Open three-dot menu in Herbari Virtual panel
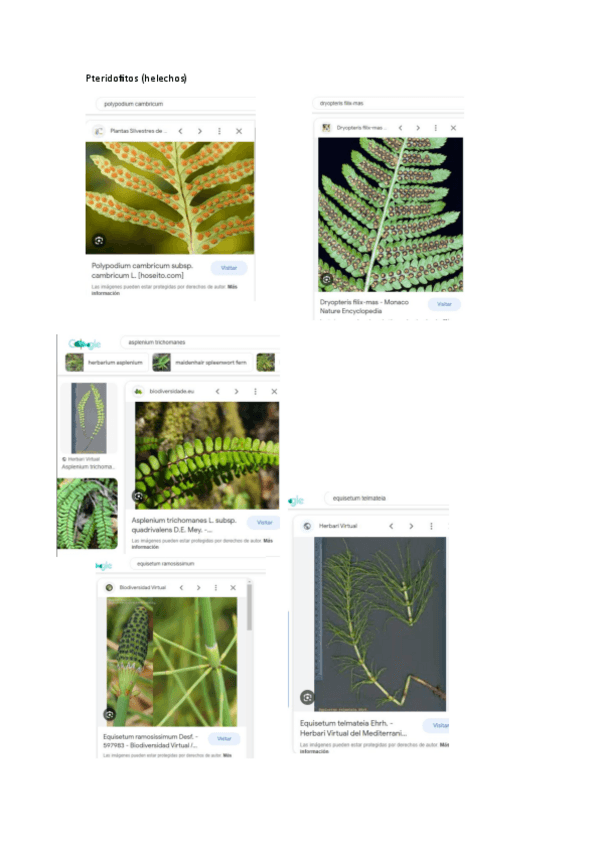599x848 pixels. (x=431, y=526)
